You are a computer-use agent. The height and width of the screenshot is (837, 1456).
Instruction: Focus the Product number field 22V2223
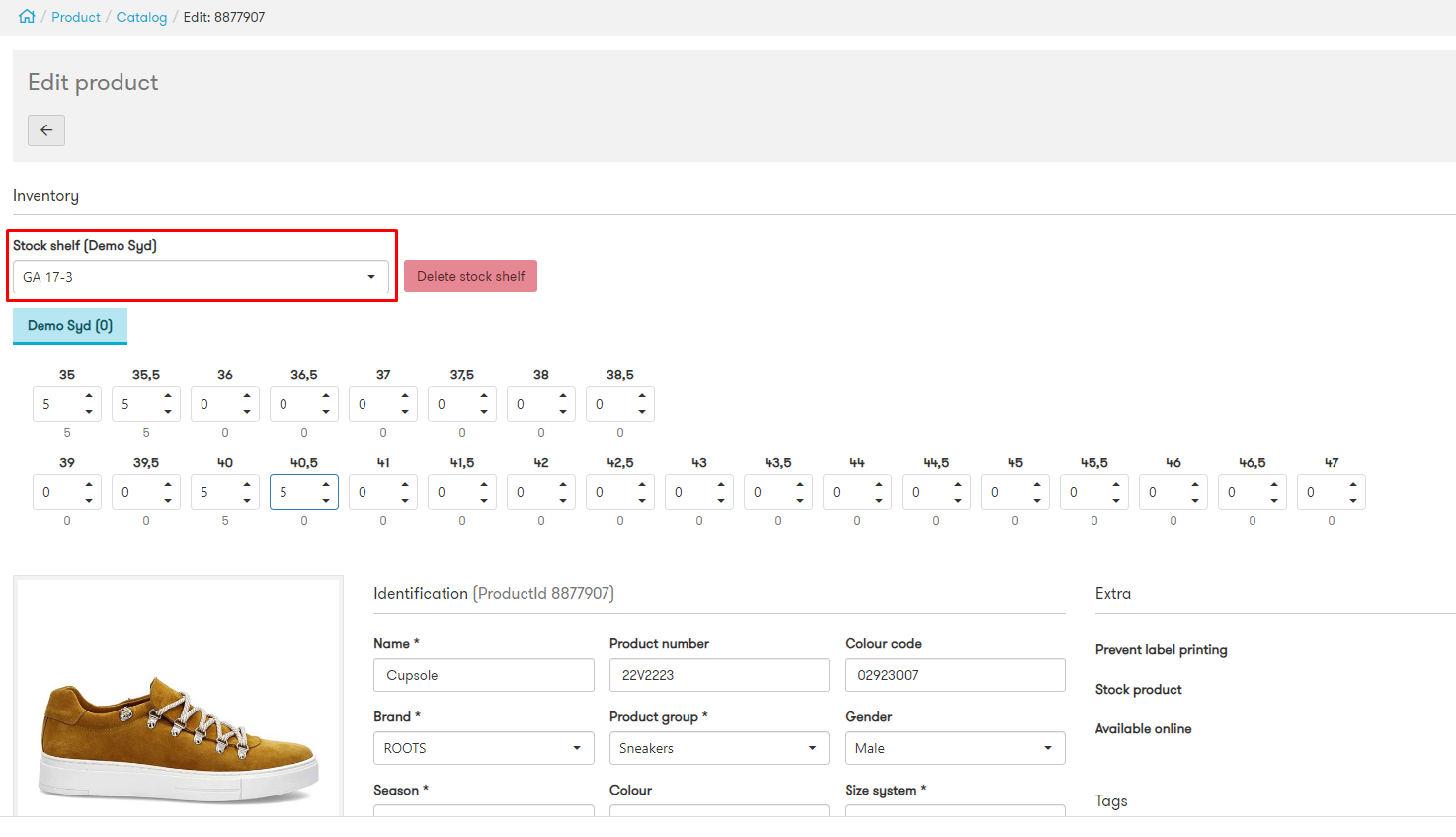[x=719, y=675]
